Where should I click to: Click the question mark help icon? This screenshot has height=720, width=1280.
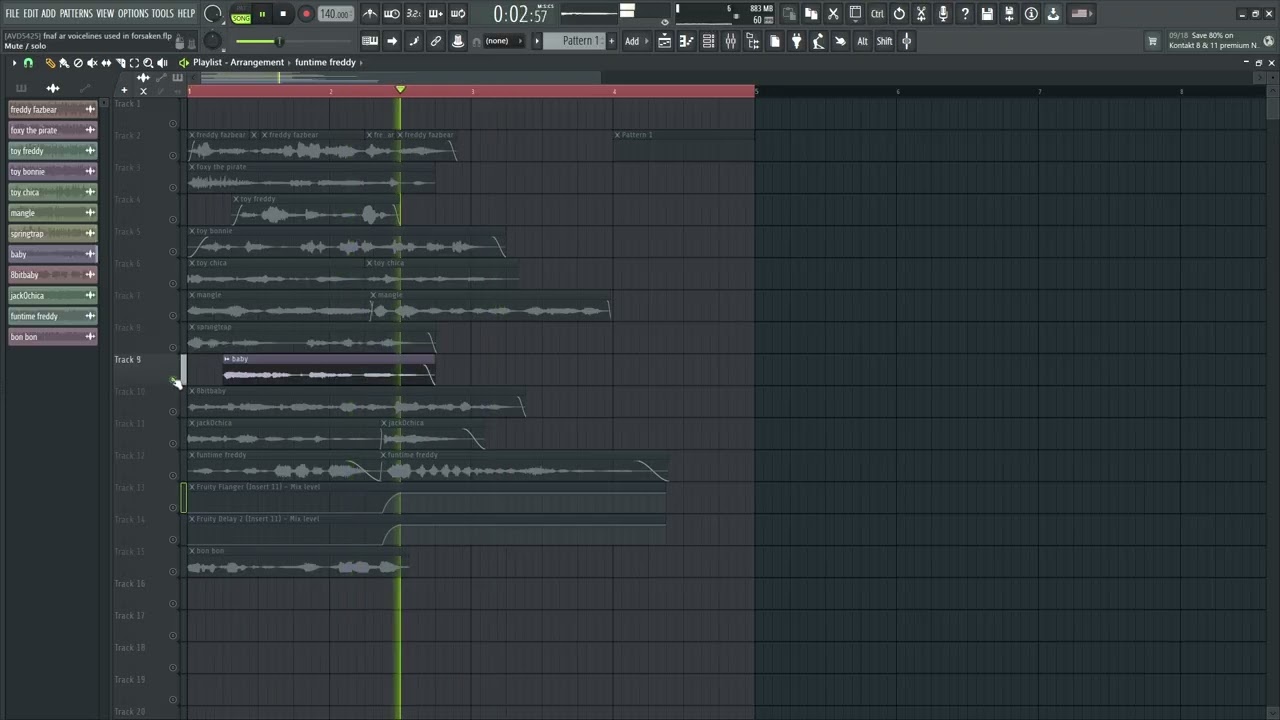tap(965, 14)
